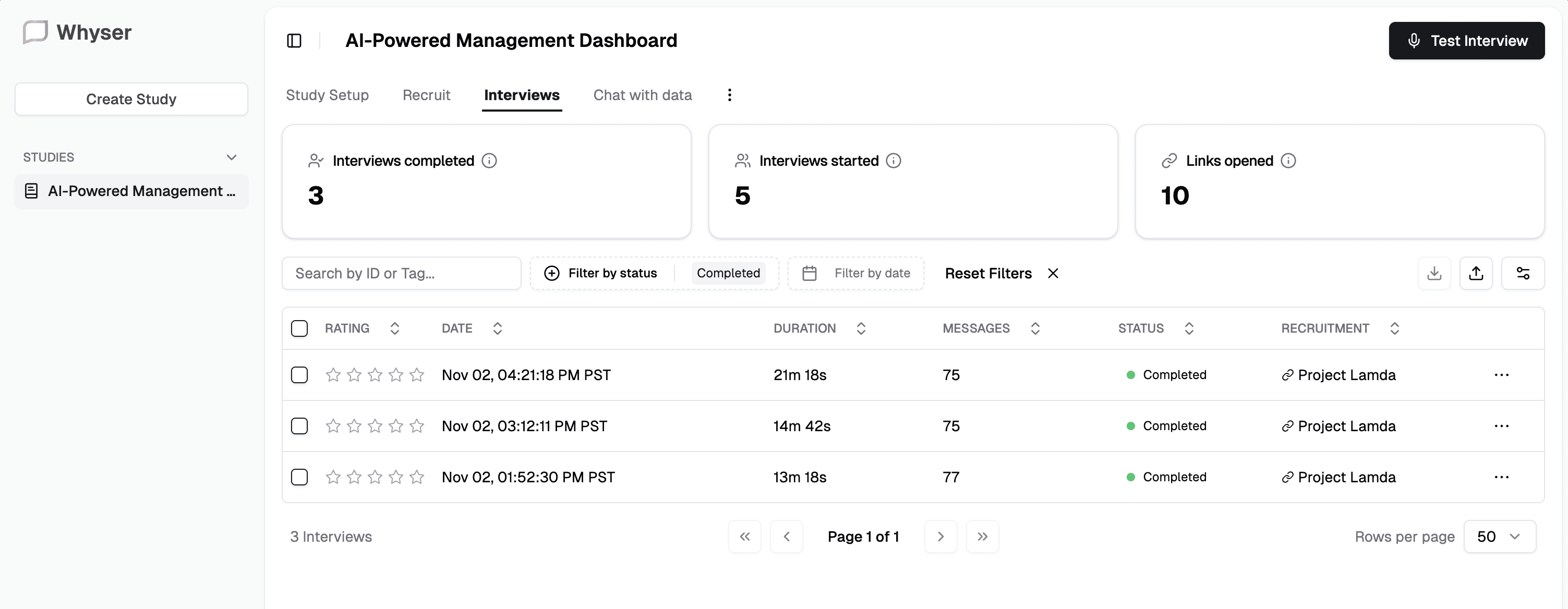Open the view settings sliders icon
The image size is (1568, 609).
click(x=1522, y=273)
